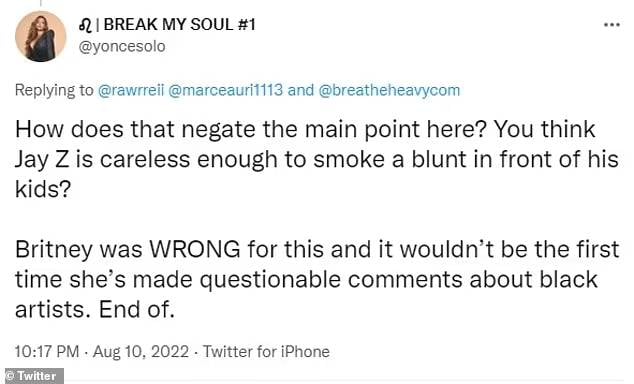This screenshot has width=634, height=384.
Task: Click the tweet's first paragraph about Jay Z
Action: tap(317, 159)
